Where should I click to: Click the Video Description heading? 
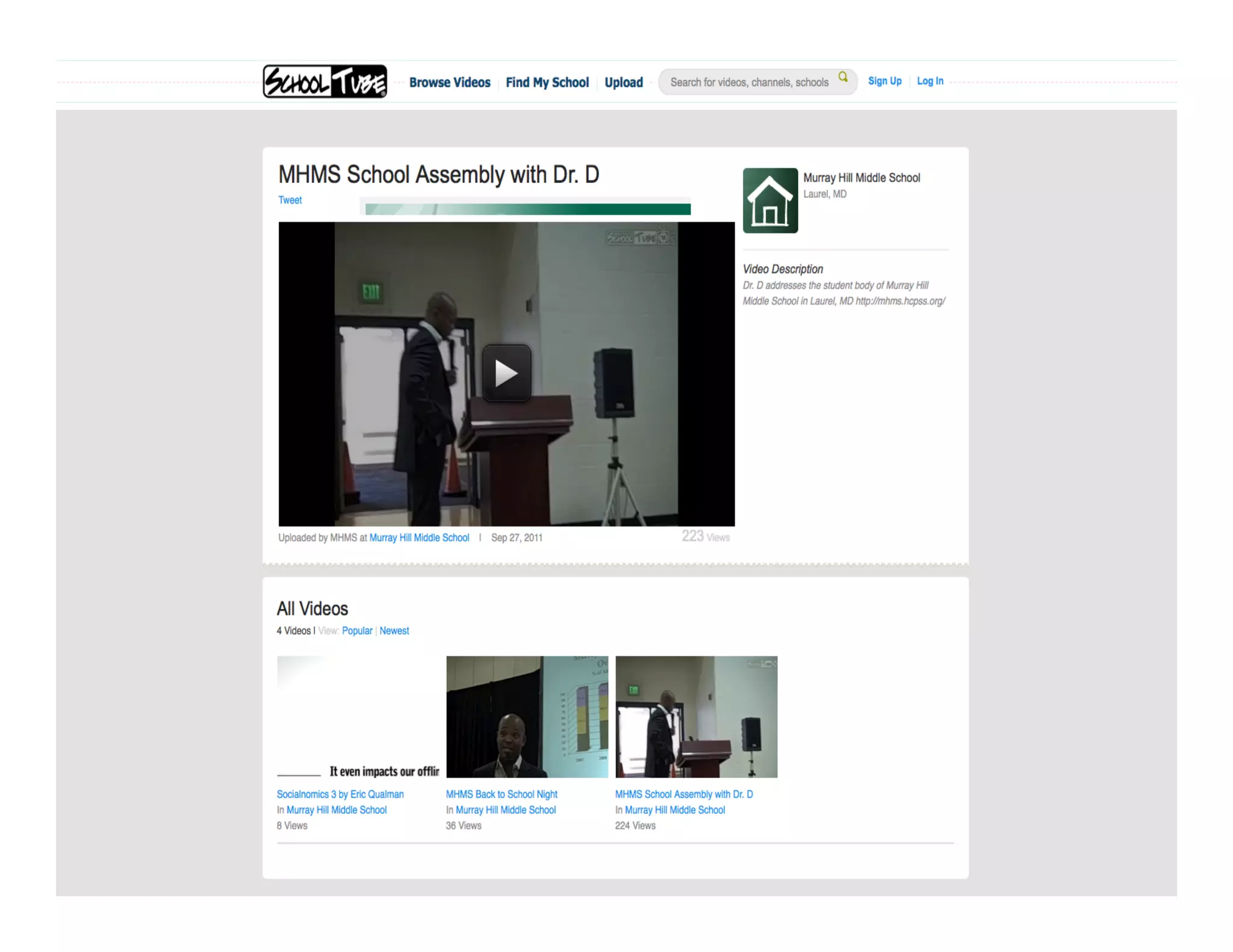point(783,269)
